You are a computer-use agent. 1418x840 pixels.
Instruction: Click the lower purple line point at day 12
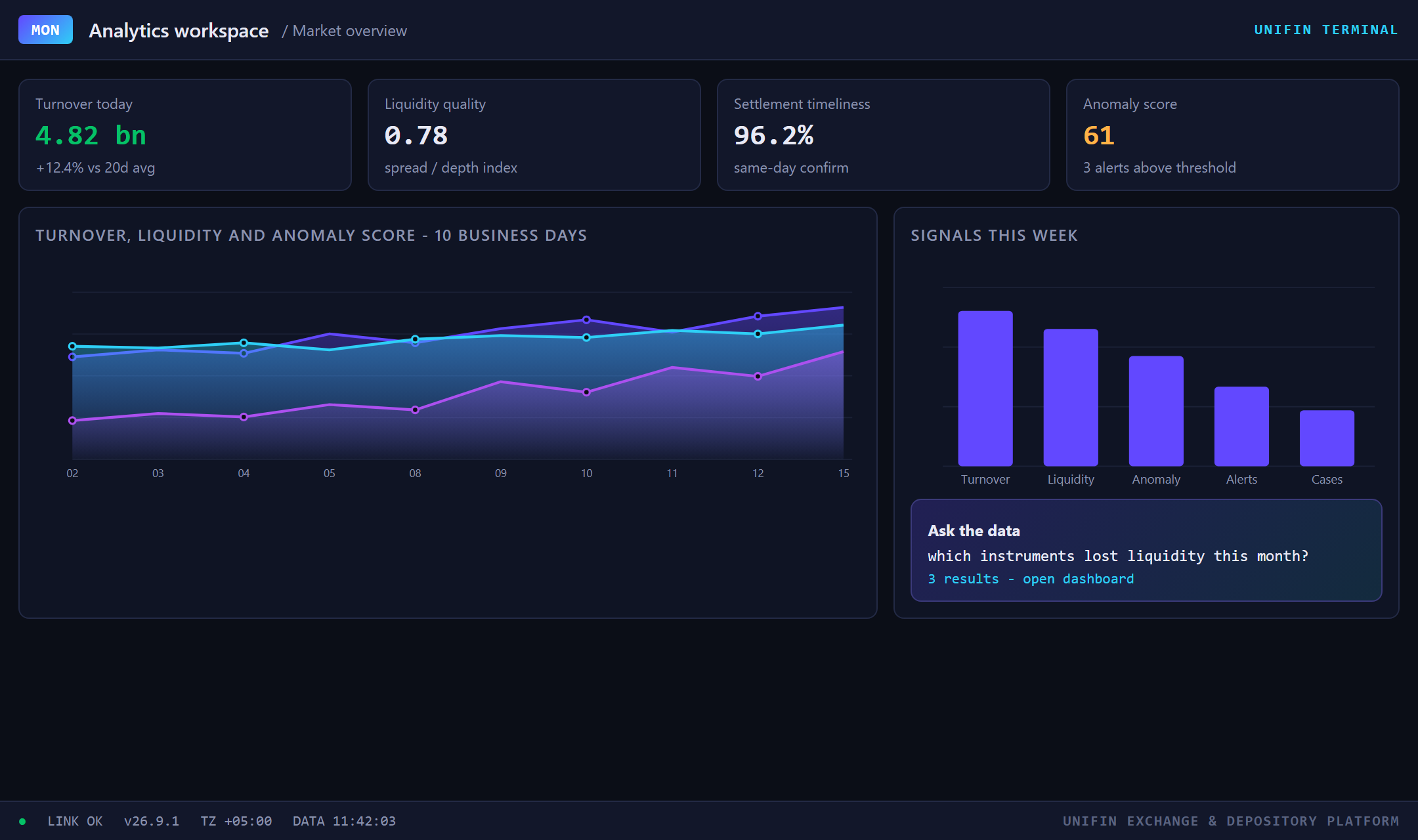(758, 377)
